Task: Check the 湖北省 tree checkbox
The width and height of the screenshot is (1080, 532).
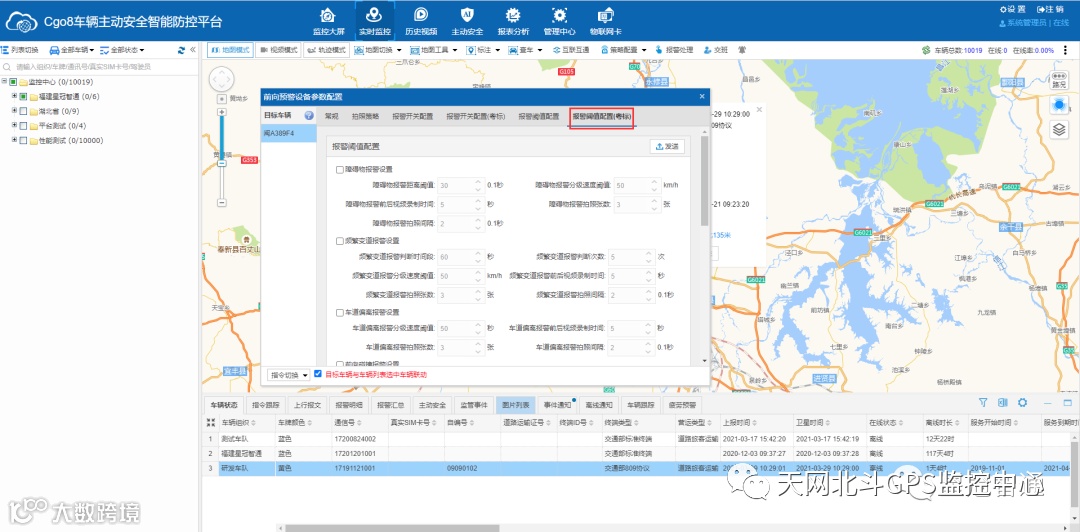Action: 23,111
